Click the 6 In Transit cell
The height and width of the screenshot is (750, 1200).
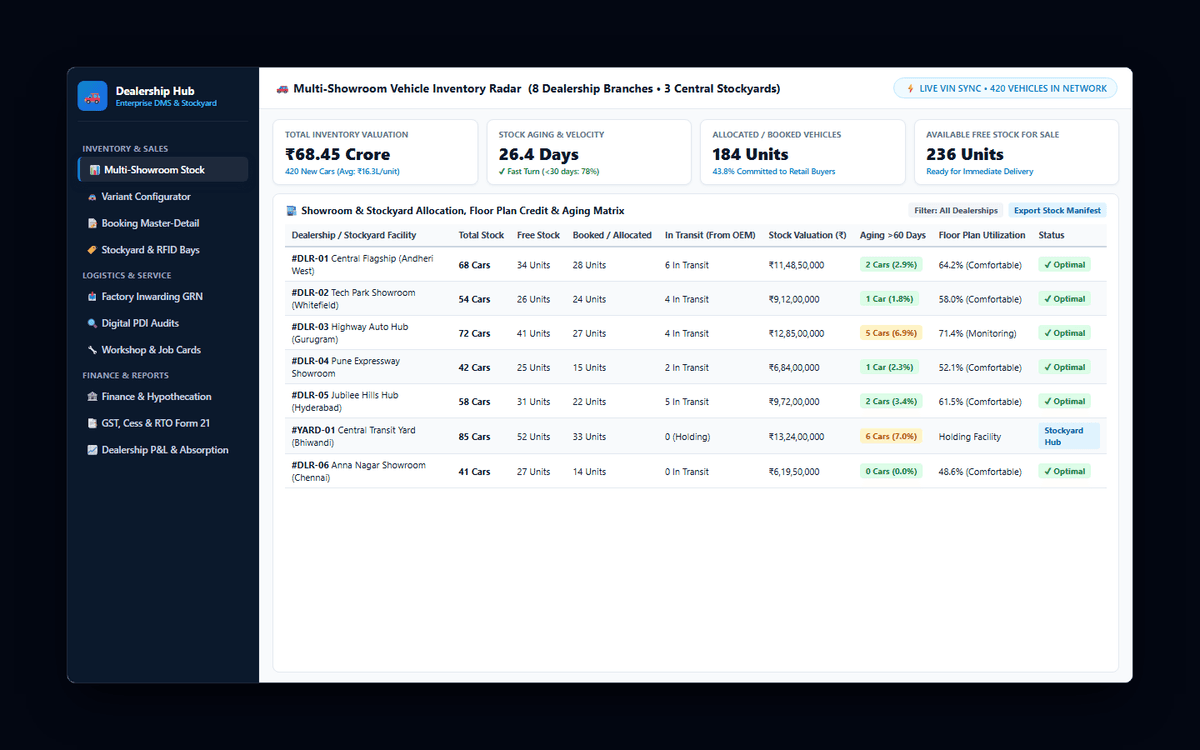687,265
